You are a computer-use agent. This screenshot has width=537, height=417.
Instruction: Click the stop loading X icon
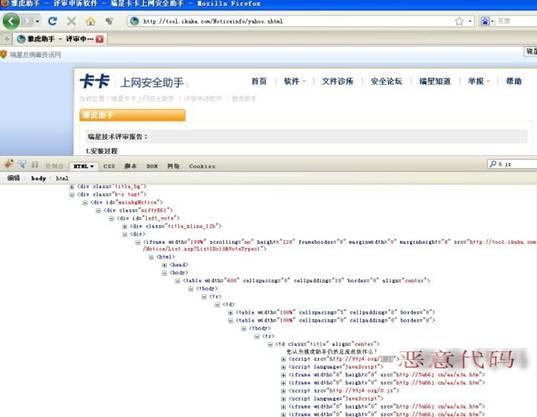coord(71,21)
